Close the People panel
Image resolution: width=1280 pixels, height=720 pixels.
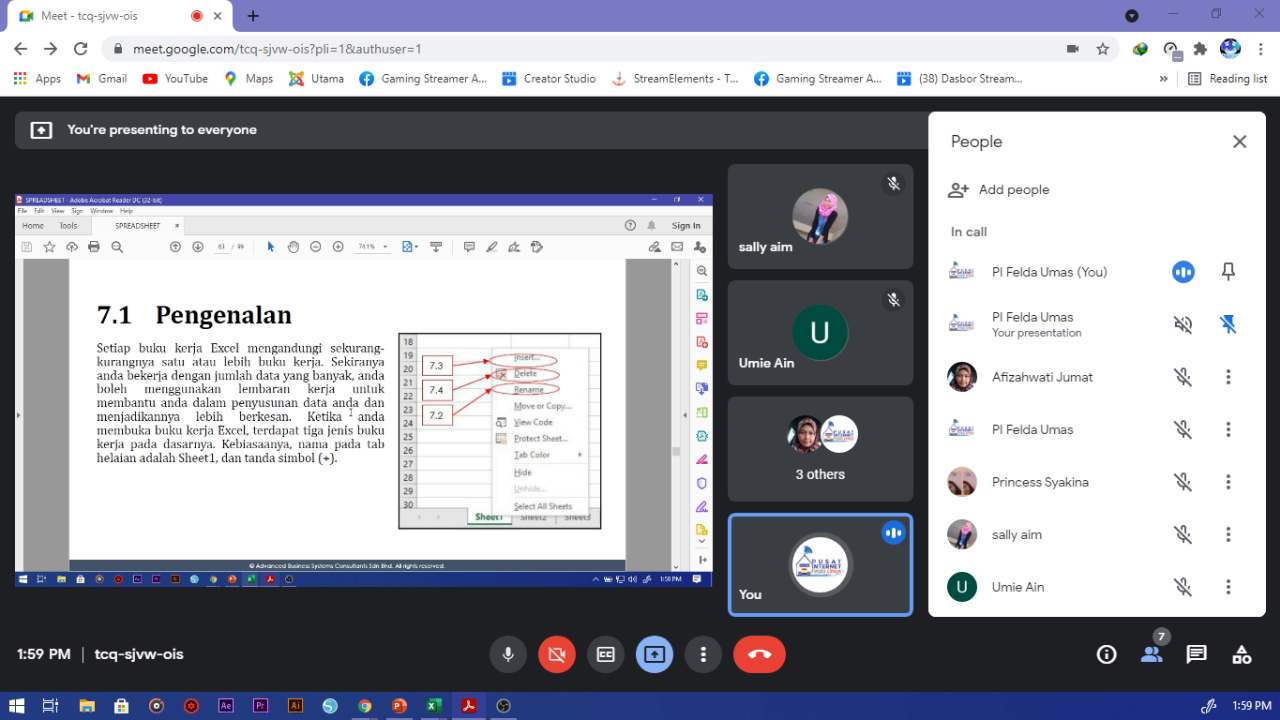click(1239, 142)
